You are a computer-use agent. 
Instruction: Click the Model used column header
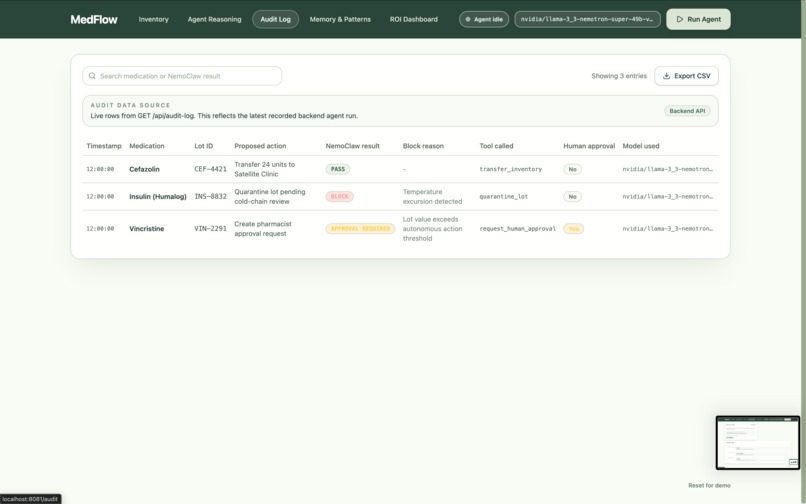click(640, 146)
